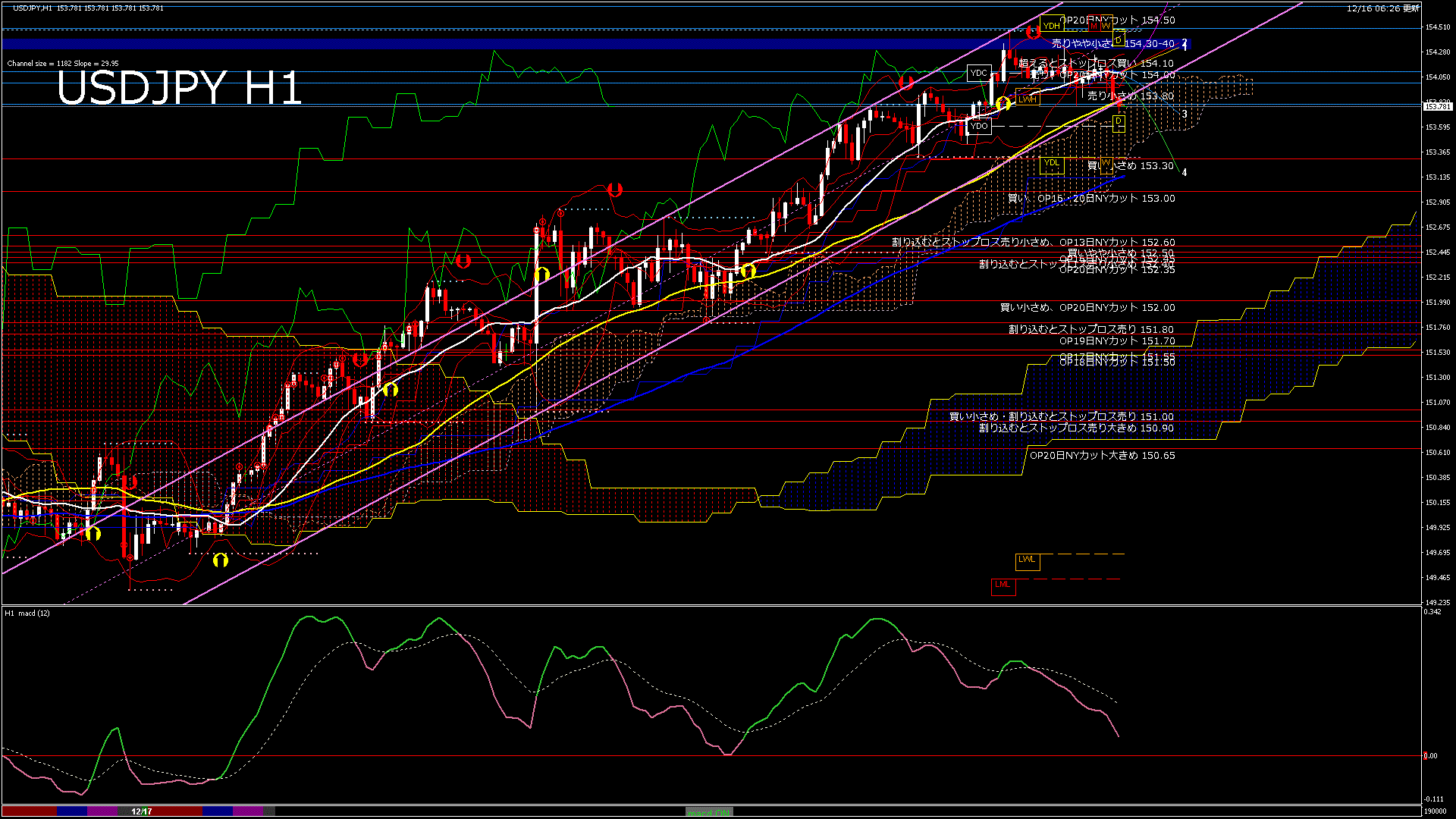The height and width of the screenshot is (819, 1456).
Task: Click the OP20日NYカット大きめ 150.65 label
Action: click(x=1102, y=456)
